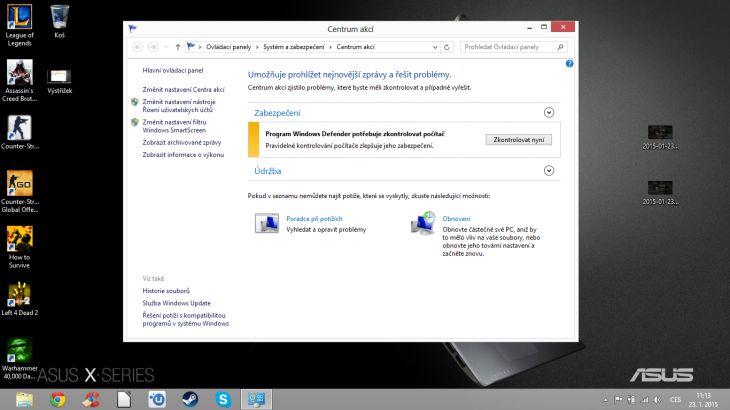Click the Zkontrolovat nyní button
Screen dimensions: 730x410
[x=519, y=140]
